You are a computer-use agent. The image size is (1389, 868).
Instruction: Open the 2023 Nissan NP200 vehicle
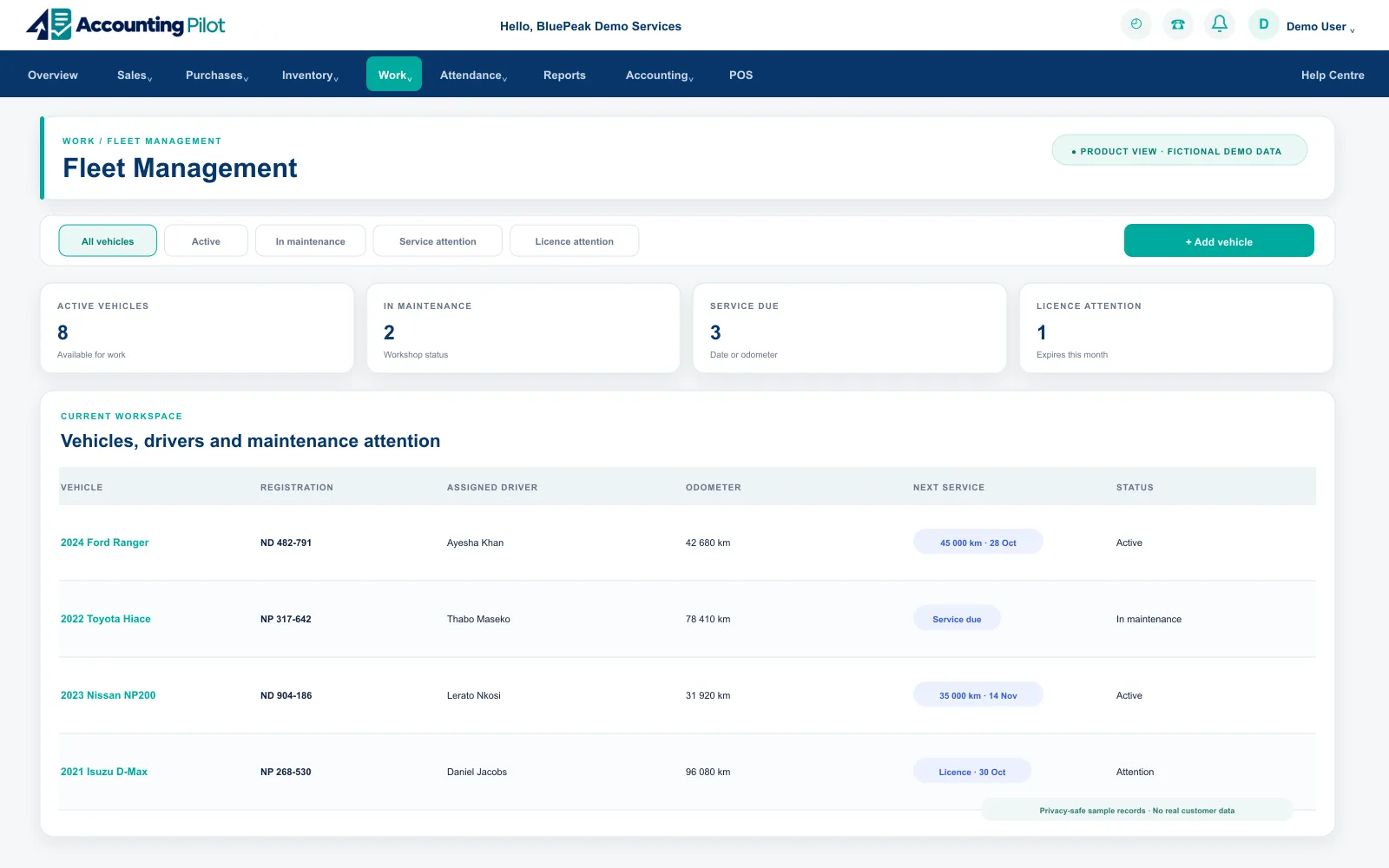(109, 695)
